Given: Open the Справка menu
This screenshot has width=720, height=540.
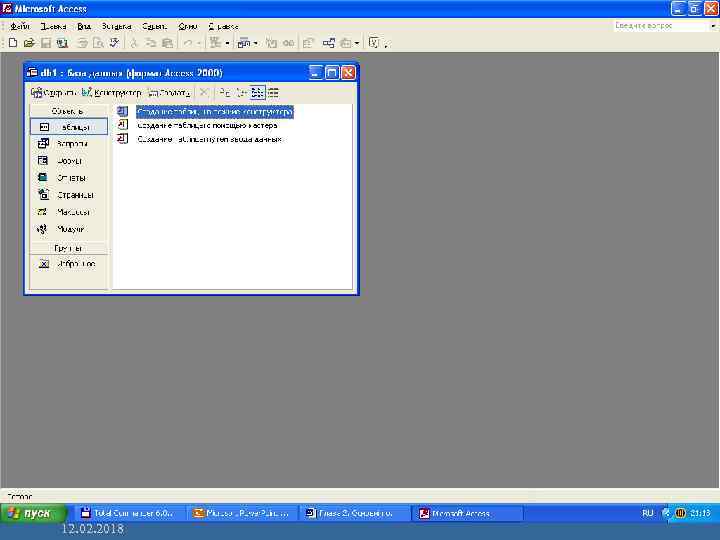Looking at the screenshot, I should coord(223,26).
